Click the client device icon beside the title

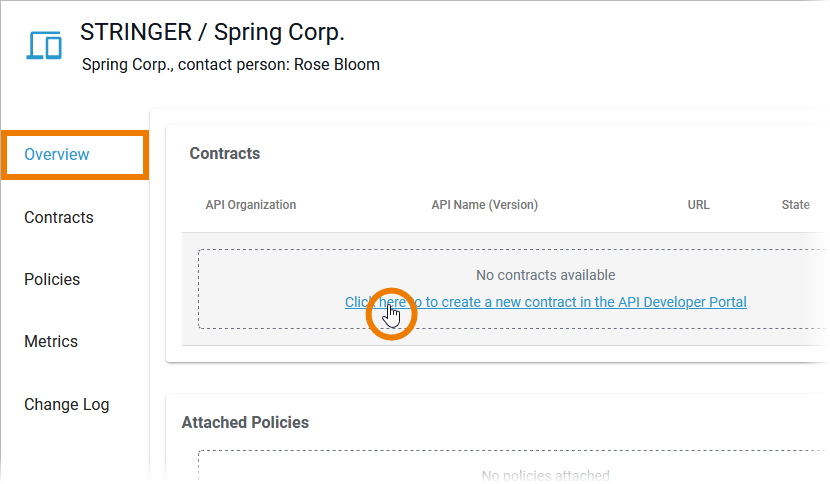(x=45, y=45)
